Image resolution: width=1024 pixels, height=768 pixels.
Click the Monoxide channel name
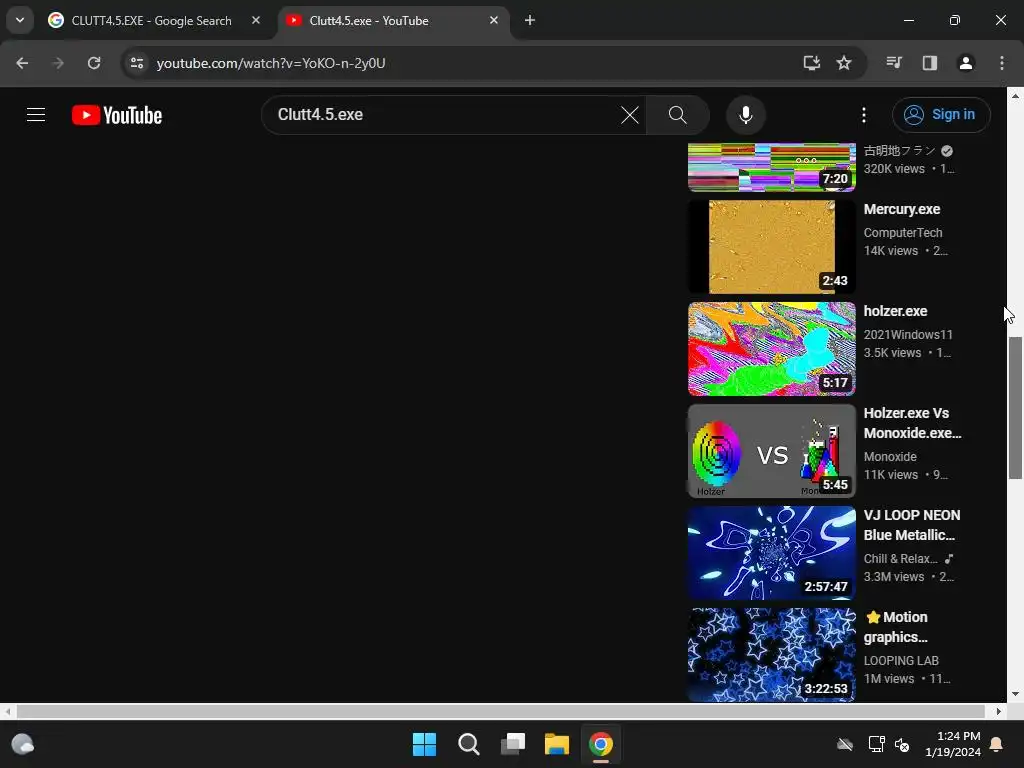point(890,456)
